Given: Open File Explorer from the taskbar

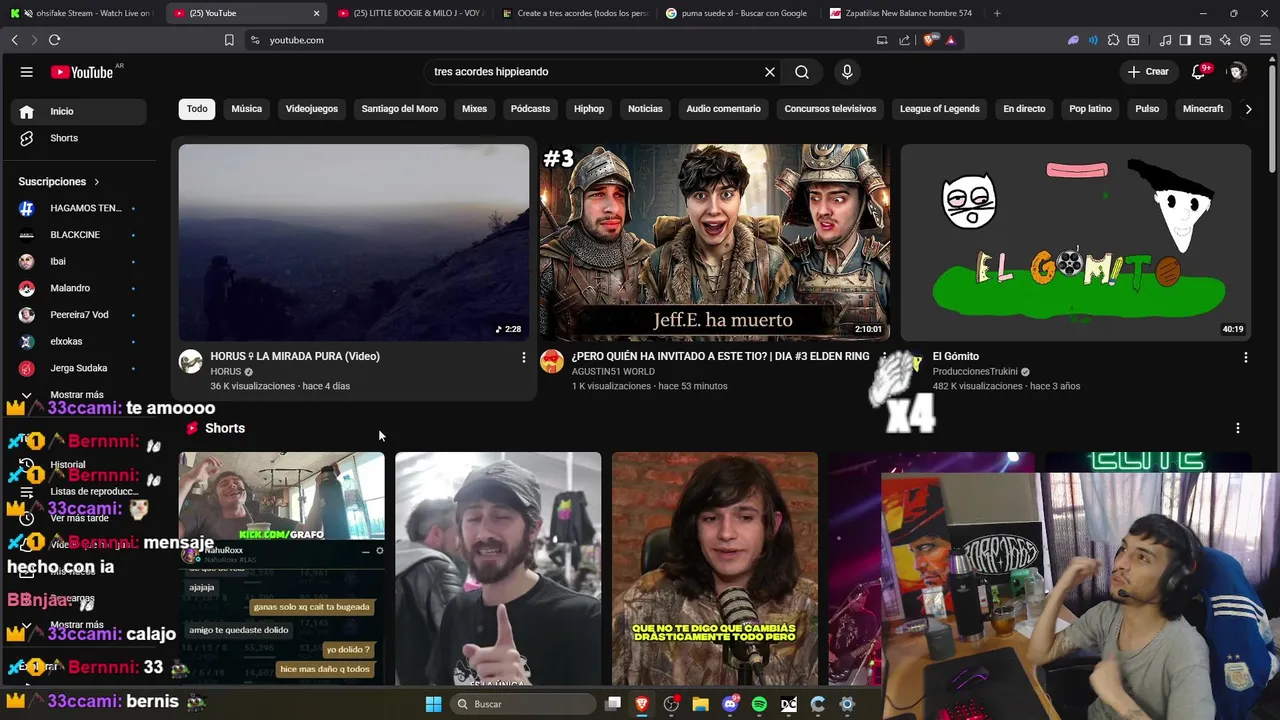Looking at the screenshot, I should pos(700,704).
